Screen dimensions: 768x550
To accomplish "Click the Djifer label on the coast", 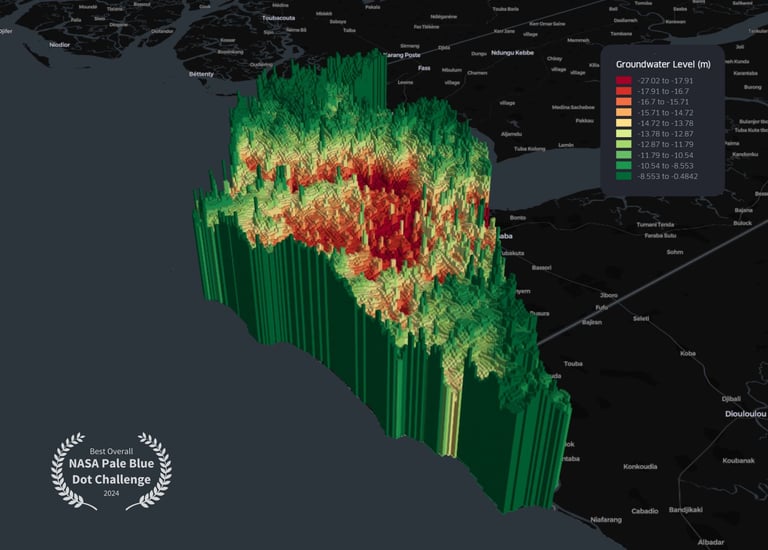I will point(6,31).
